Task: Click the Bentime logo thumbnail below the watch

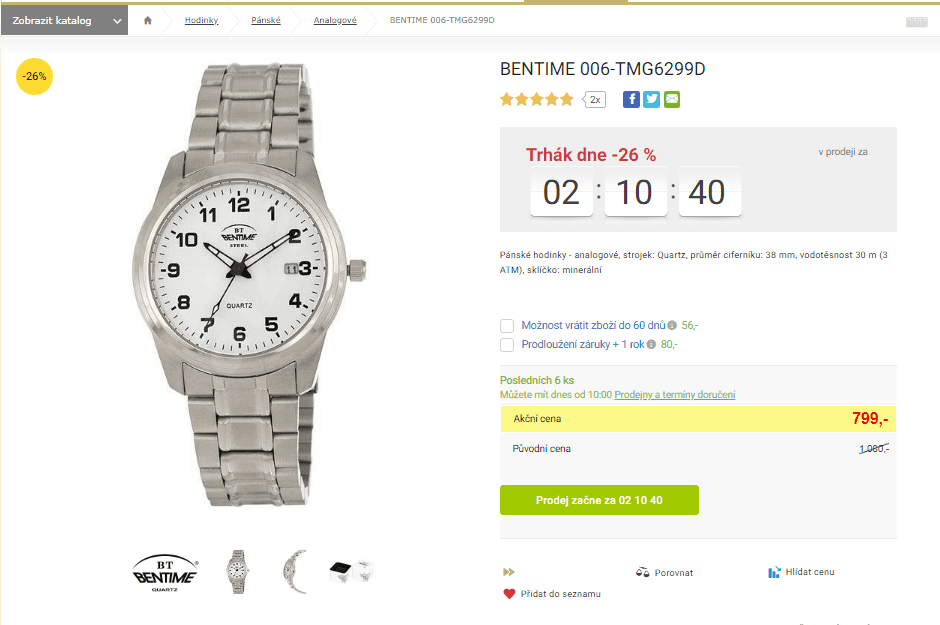Action: tap(164, 570)
